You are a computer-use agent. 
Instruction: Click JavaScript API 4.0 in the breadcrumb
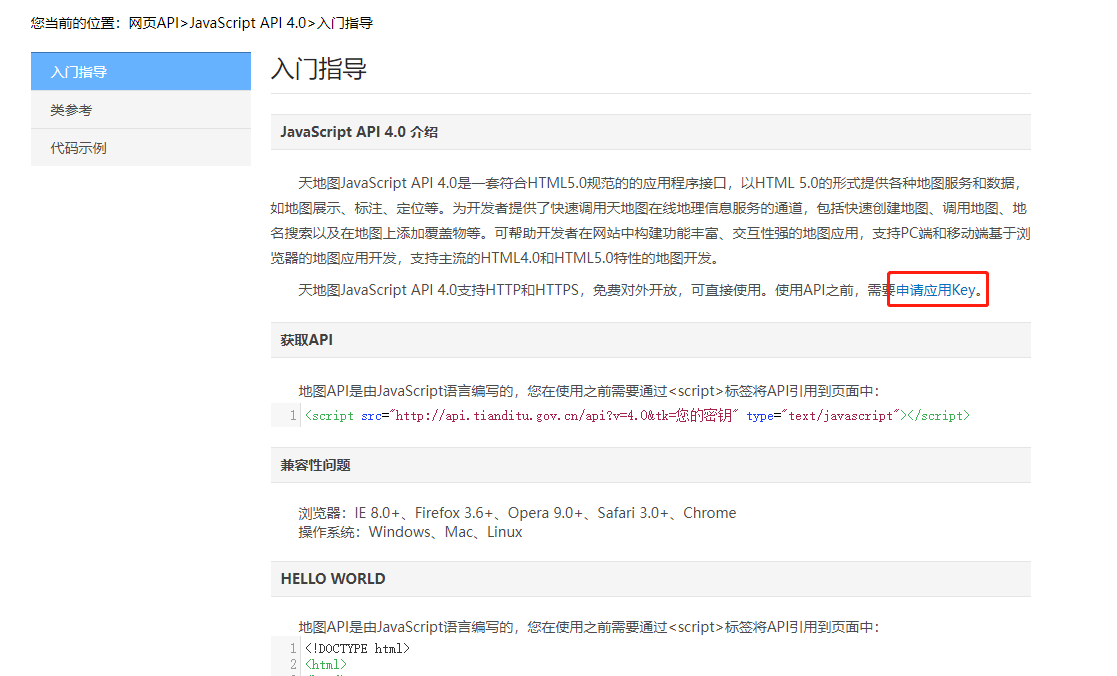(x=248, y=23)
